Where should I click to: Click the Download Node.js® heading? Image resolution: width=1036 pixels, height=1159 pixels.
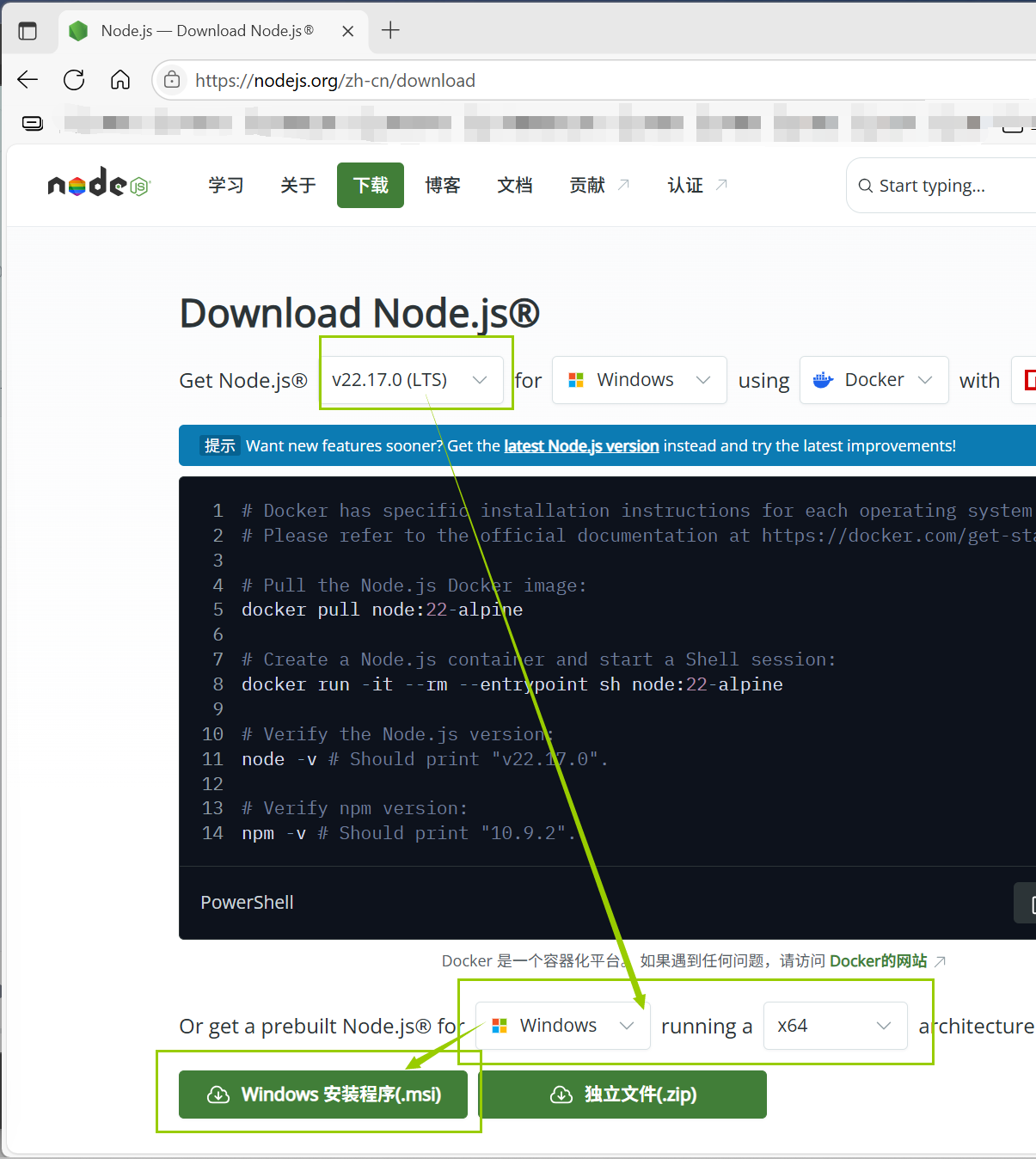click(x=359, y=313)
